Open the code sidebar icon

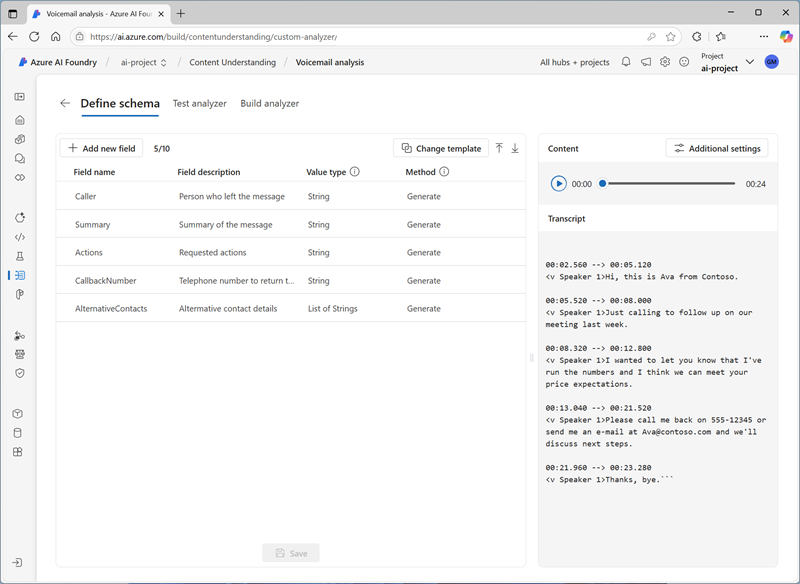pos(19,237)
